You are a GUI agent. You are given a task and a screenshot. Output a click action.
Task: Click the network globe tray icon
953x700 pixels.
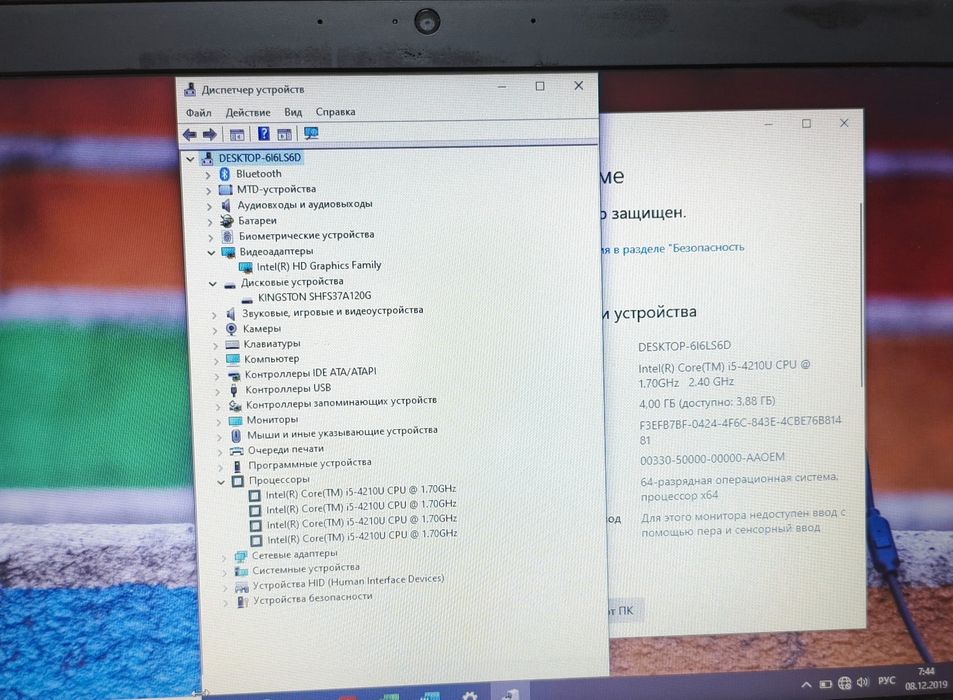(x=844, y=683)
